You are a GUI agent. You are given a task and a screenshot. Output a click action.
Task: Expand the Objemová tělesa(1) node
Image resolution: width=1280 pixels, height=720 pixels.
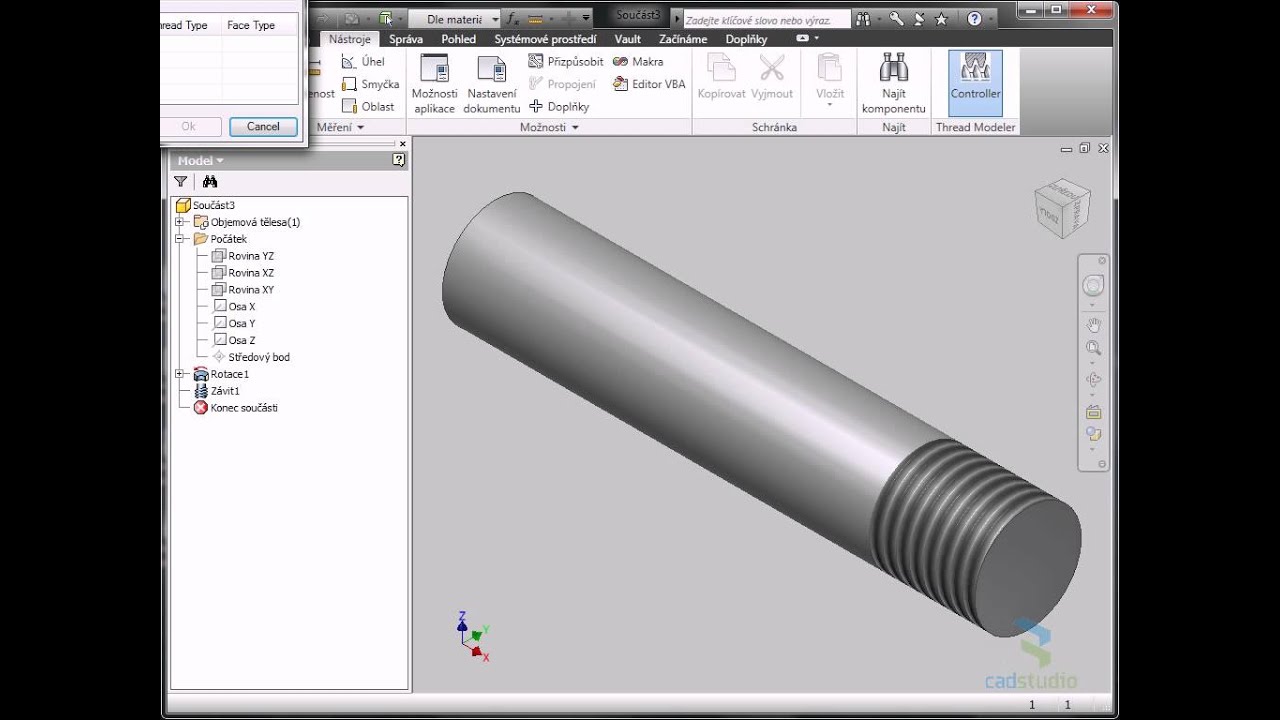(180, 222)
